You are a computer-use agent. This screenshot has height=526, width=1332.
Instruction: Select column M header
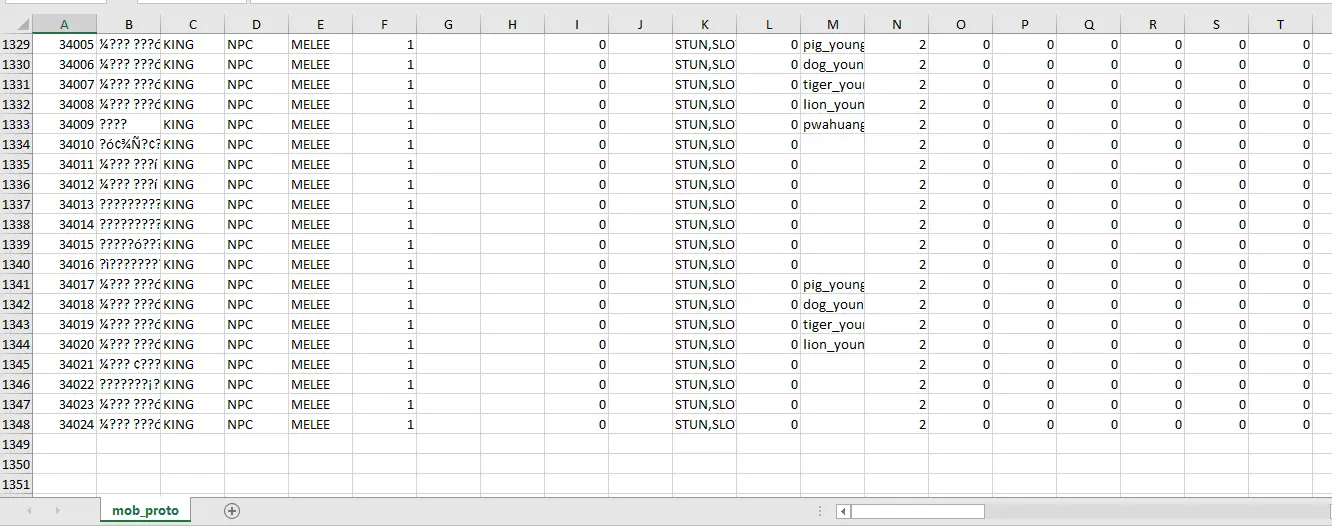point(832,24)
